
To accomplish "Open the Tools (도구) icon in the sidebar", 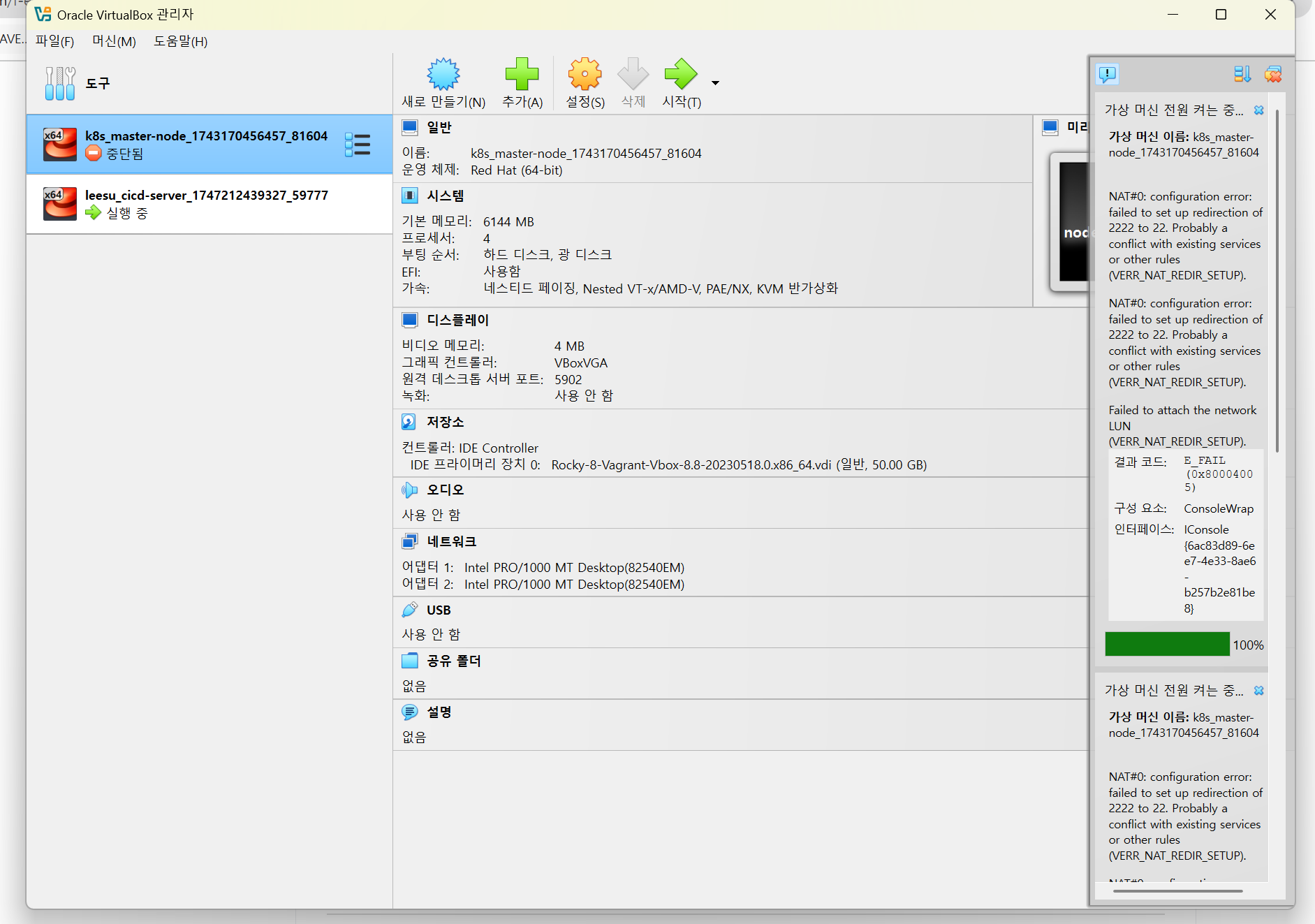I will pyautogui.click(x=60, y=83).
